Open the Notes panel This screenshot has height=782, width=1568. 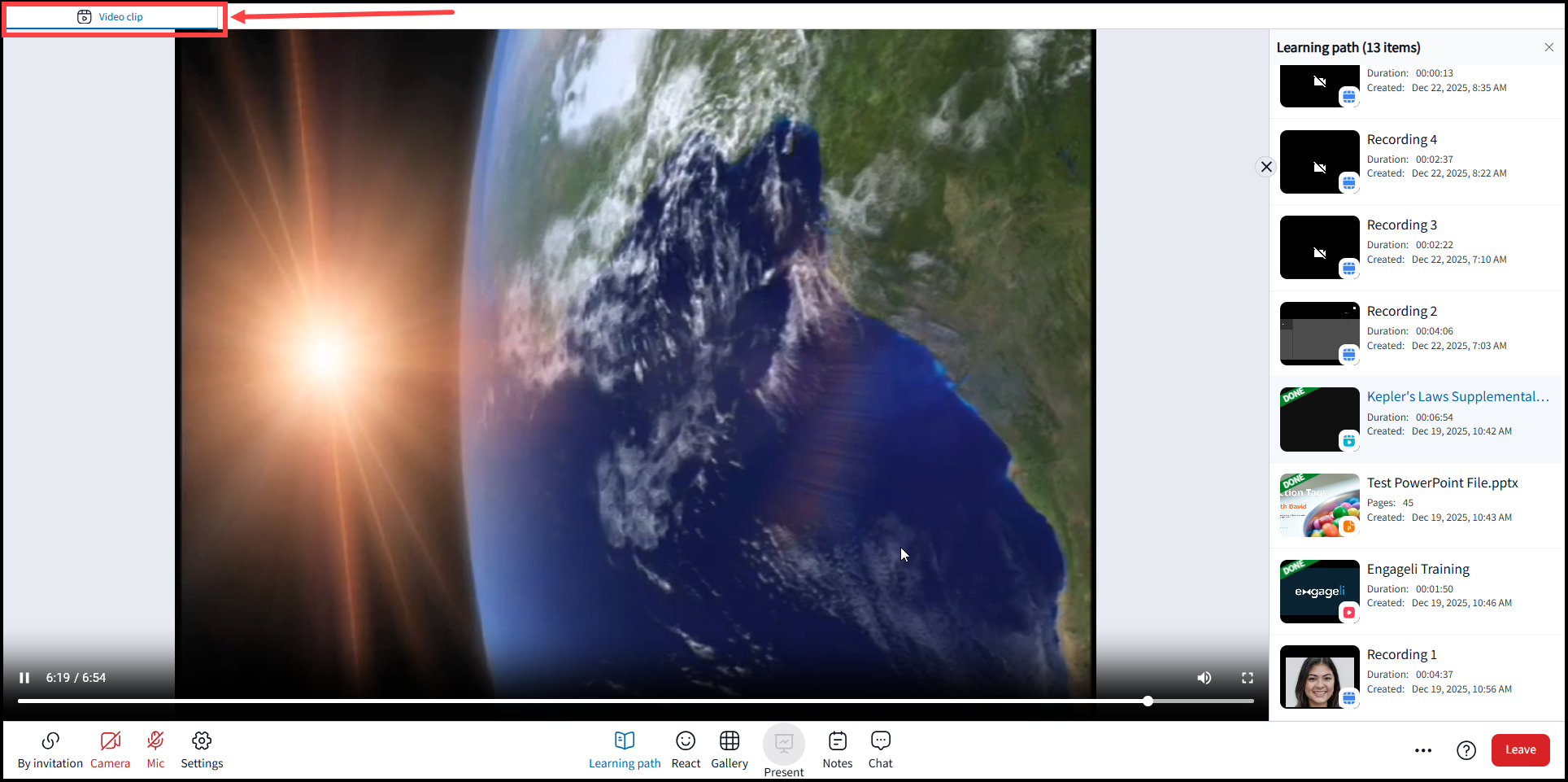838,749
